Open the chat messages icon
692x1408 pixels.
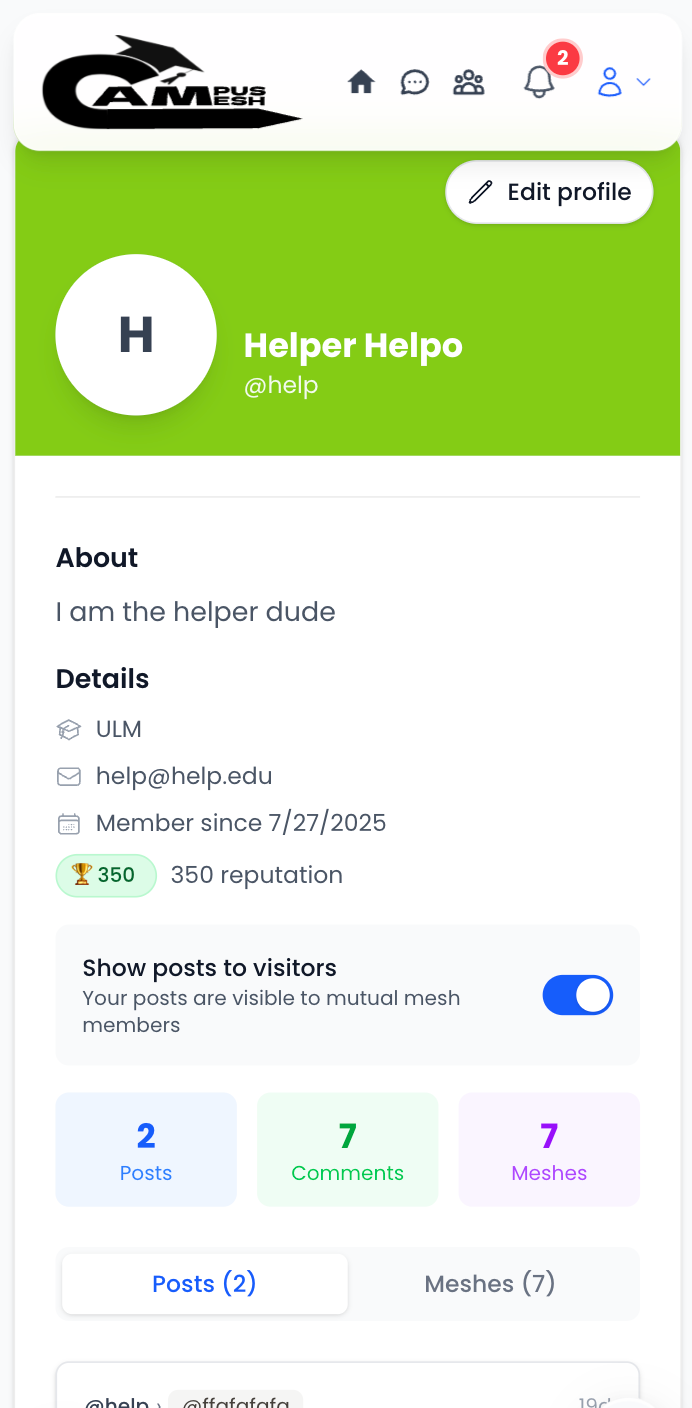[415, 82]
